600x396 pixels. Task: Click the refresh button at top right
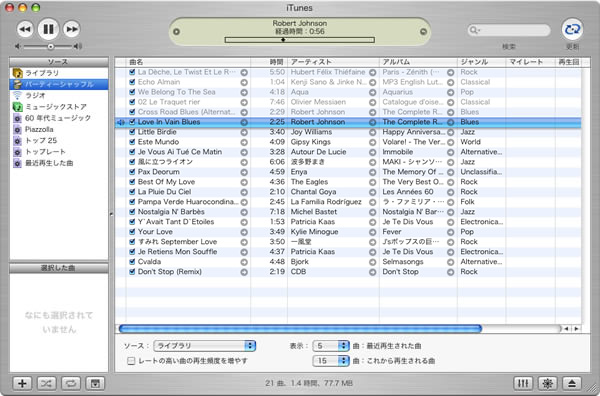click(572, 29)
